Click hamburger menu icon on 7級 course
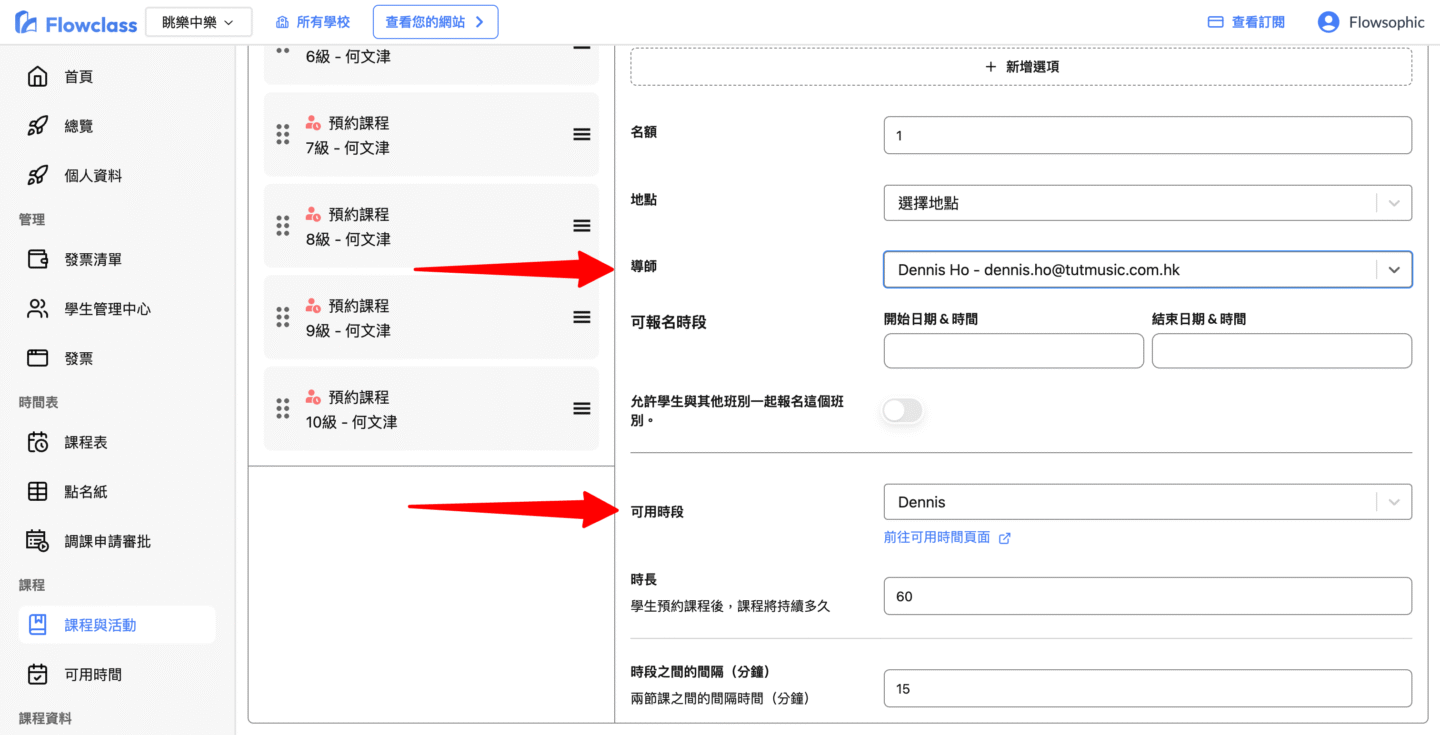The height and width of the screenshot is (735, 1440). point(581,135)
